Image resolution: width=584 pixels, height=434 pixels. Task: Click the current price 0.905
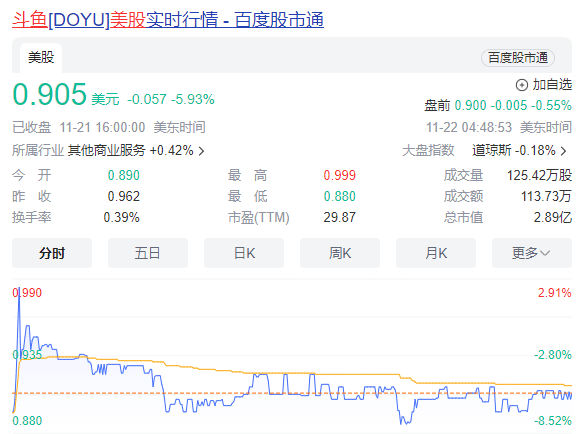(x=50, y=94)
